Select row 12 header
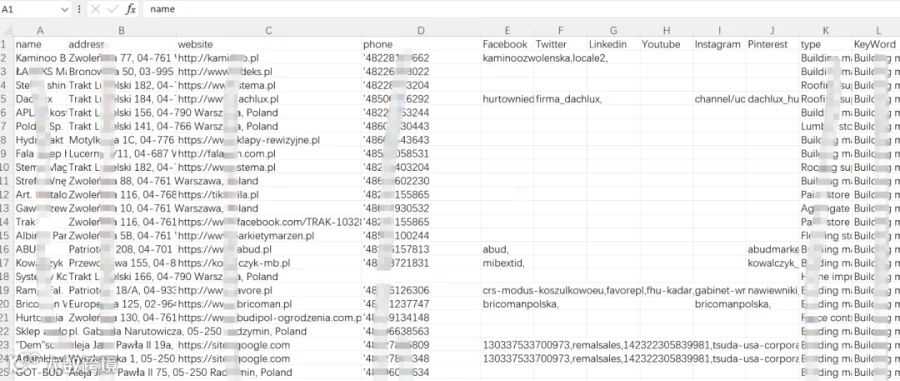Image resolution: width=900 pixels, height=381 pixels. 6,195
